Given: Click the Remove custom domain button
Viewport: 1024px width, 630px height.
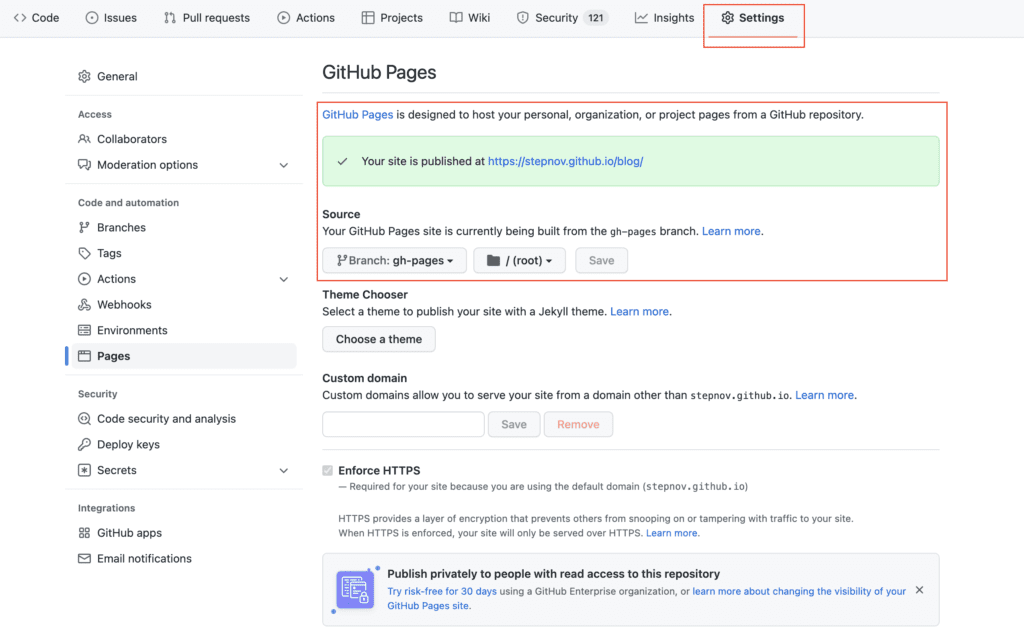Looking at the screenshot, I should (x=578, y=424).
